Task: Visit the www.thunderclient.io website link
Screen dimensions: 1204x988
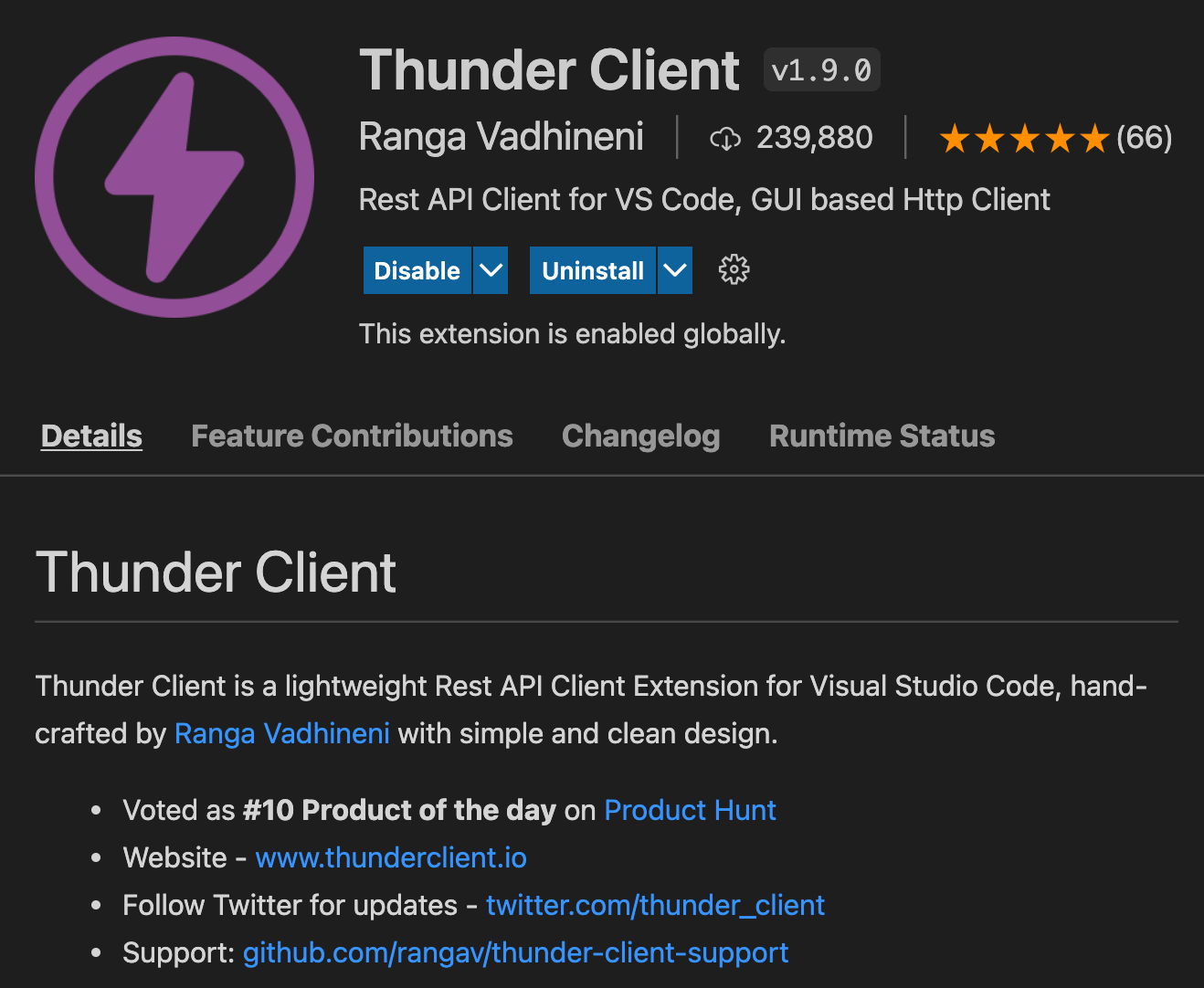Action: click(x=391, y=857)
